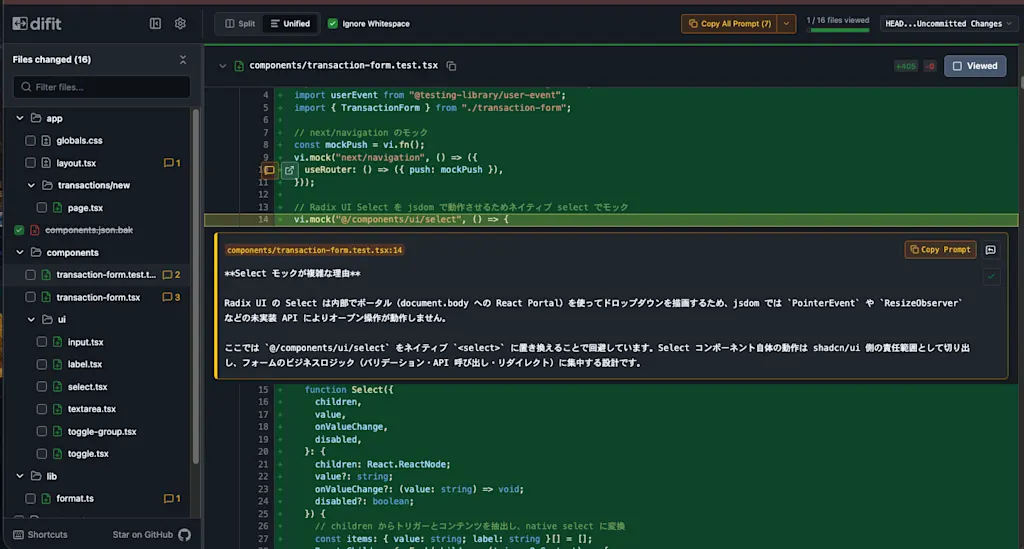The width and height of the screenshot is (1024, 549).
Task: Click transaction-form.tsx comment count icon
Action: point(171,297)
